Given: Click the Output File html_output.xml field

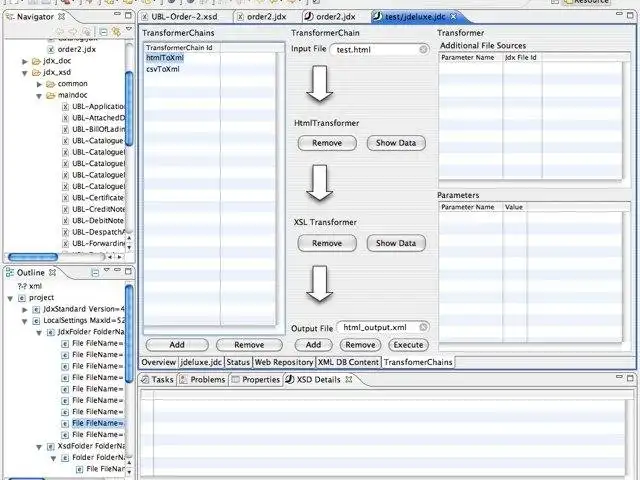Looking at the screenshot, I should [383, 327].
